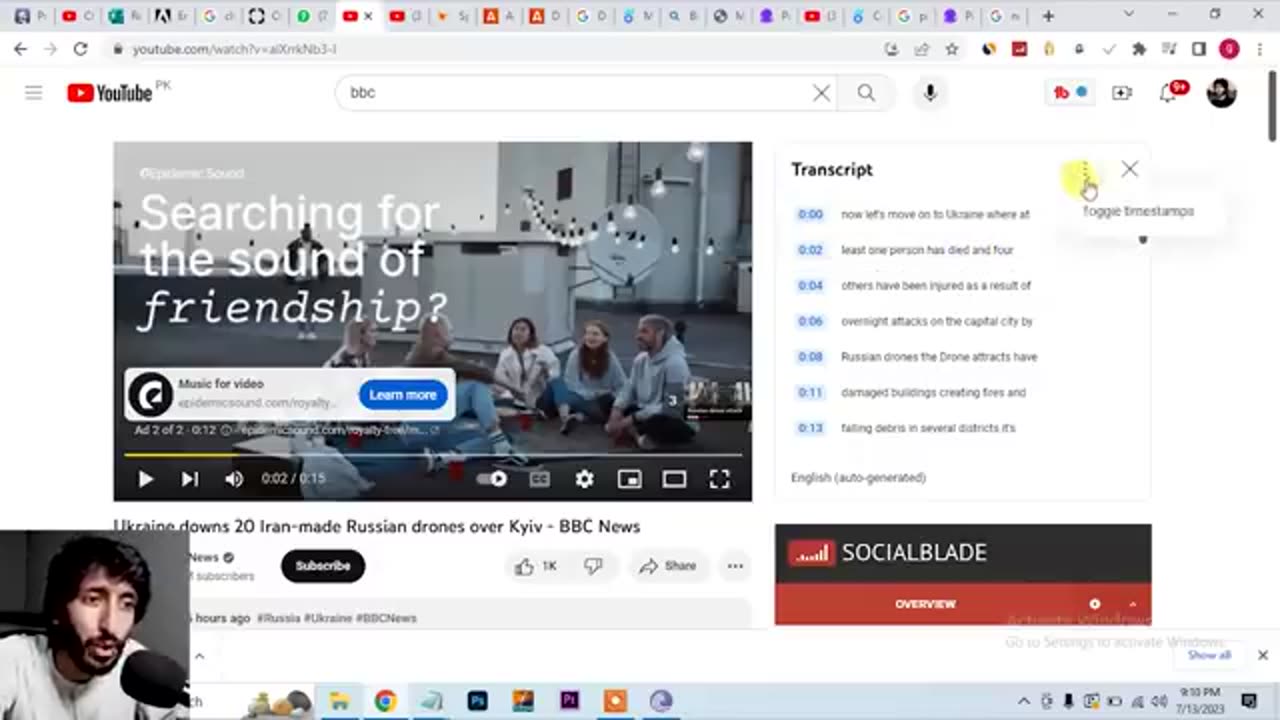Viewport: 1280px width, 720px height.
Task: Click in the bbc search field
Action: click(x=575, y=93)
